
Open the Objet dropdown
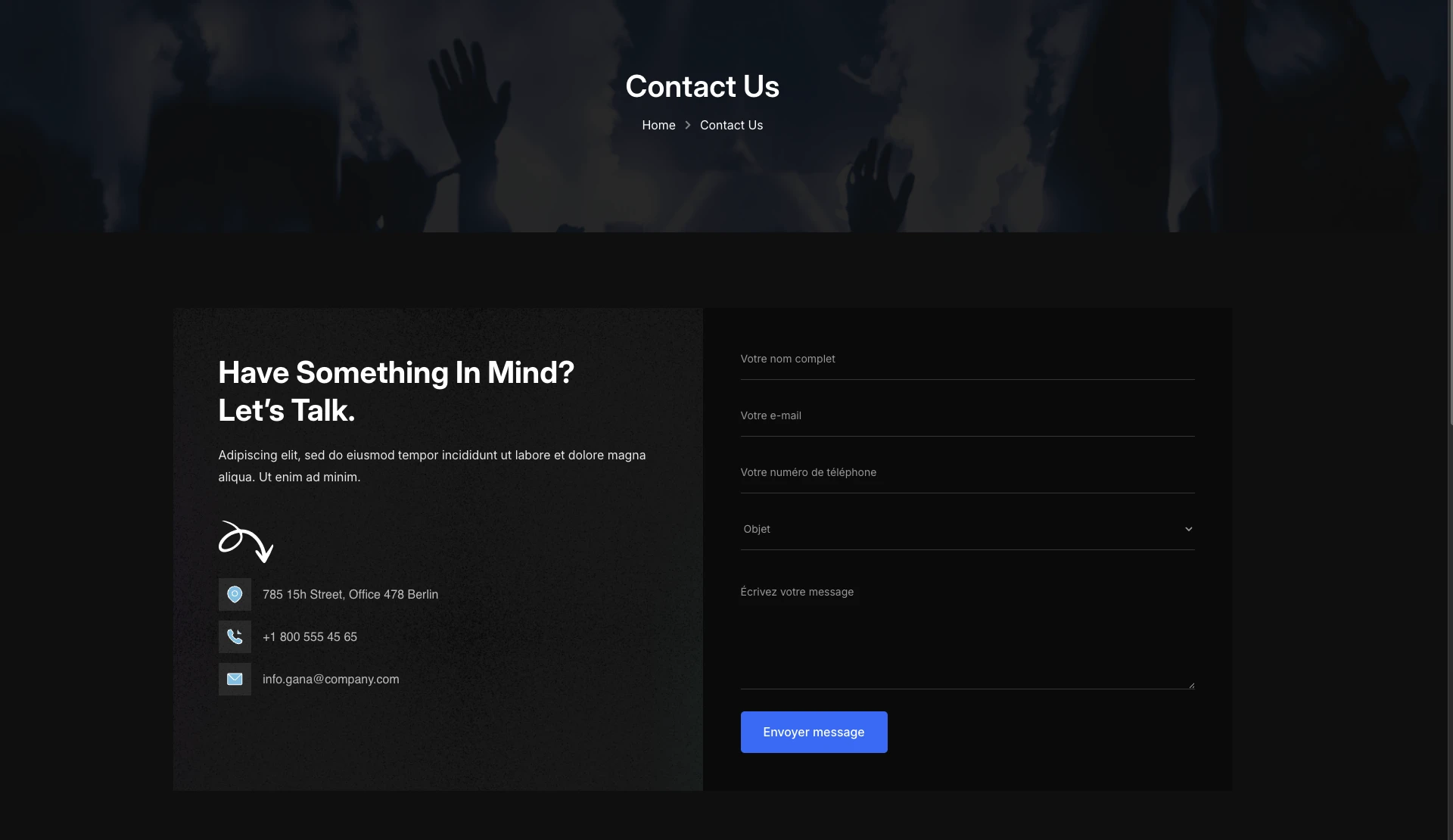pos(967,529)
